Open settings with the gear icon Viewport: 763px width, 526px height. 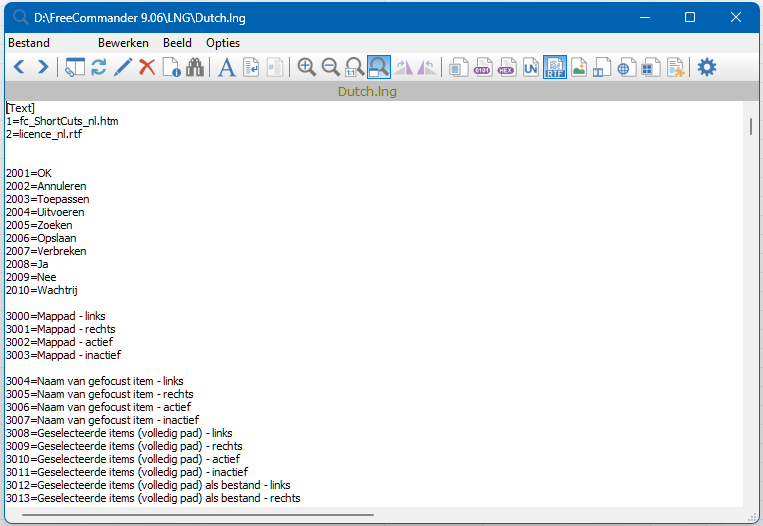[707, 67]
